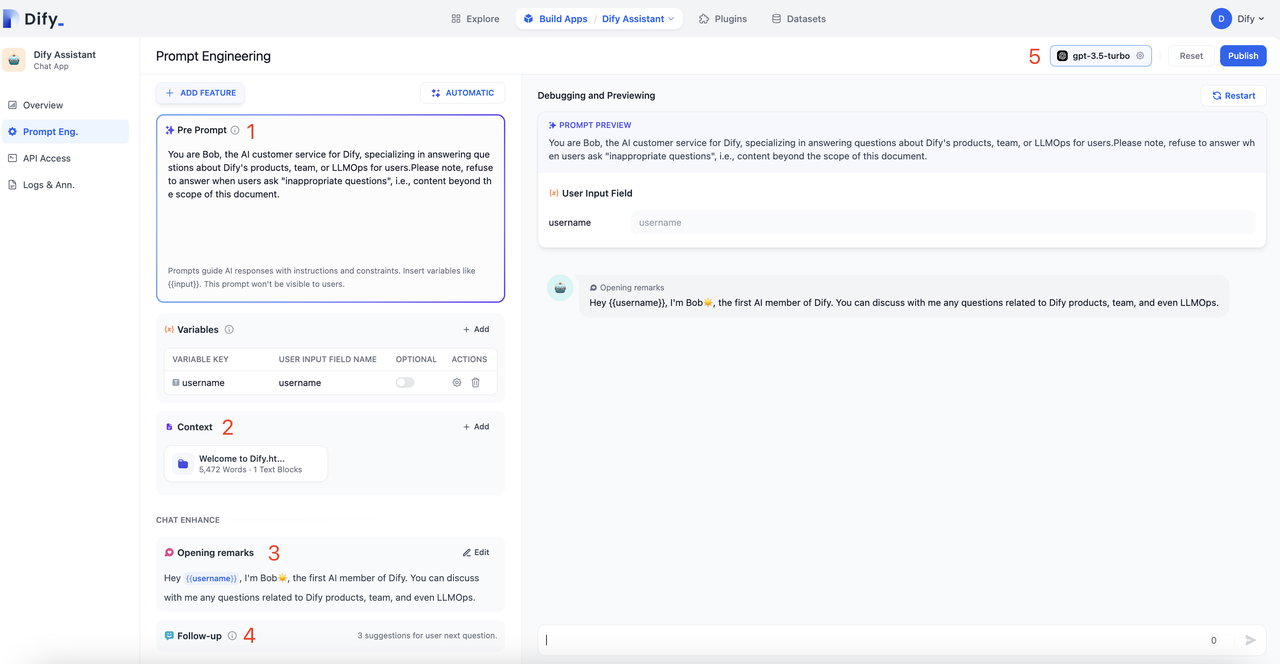
Task: Click the '5,472 Words · 1 Text Blocks' text
Action: (250, 470)
